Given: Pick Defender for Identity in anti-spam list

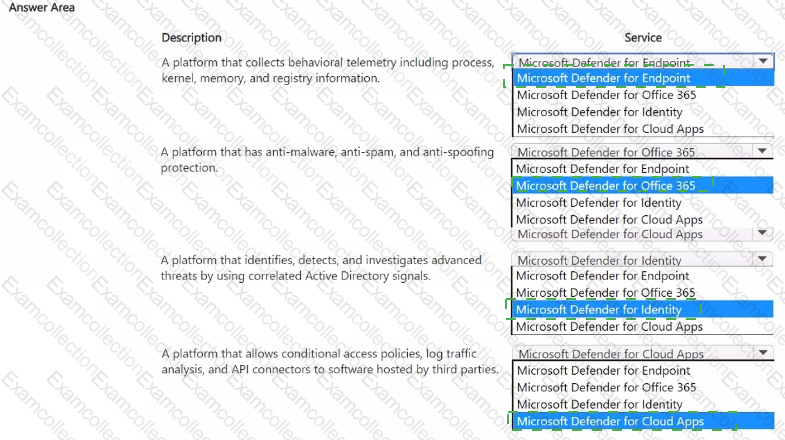Looking at the screenshot, I should coord(599,203).
